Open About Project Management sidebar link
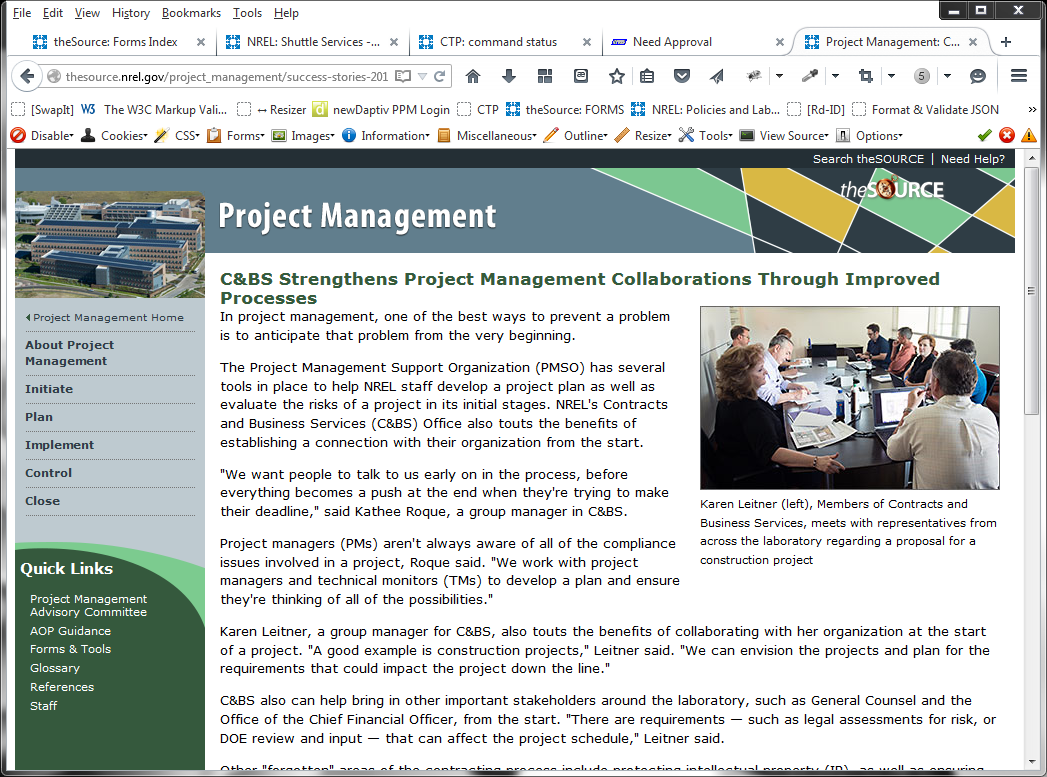 pyautogui.click(x=69, y=352)
